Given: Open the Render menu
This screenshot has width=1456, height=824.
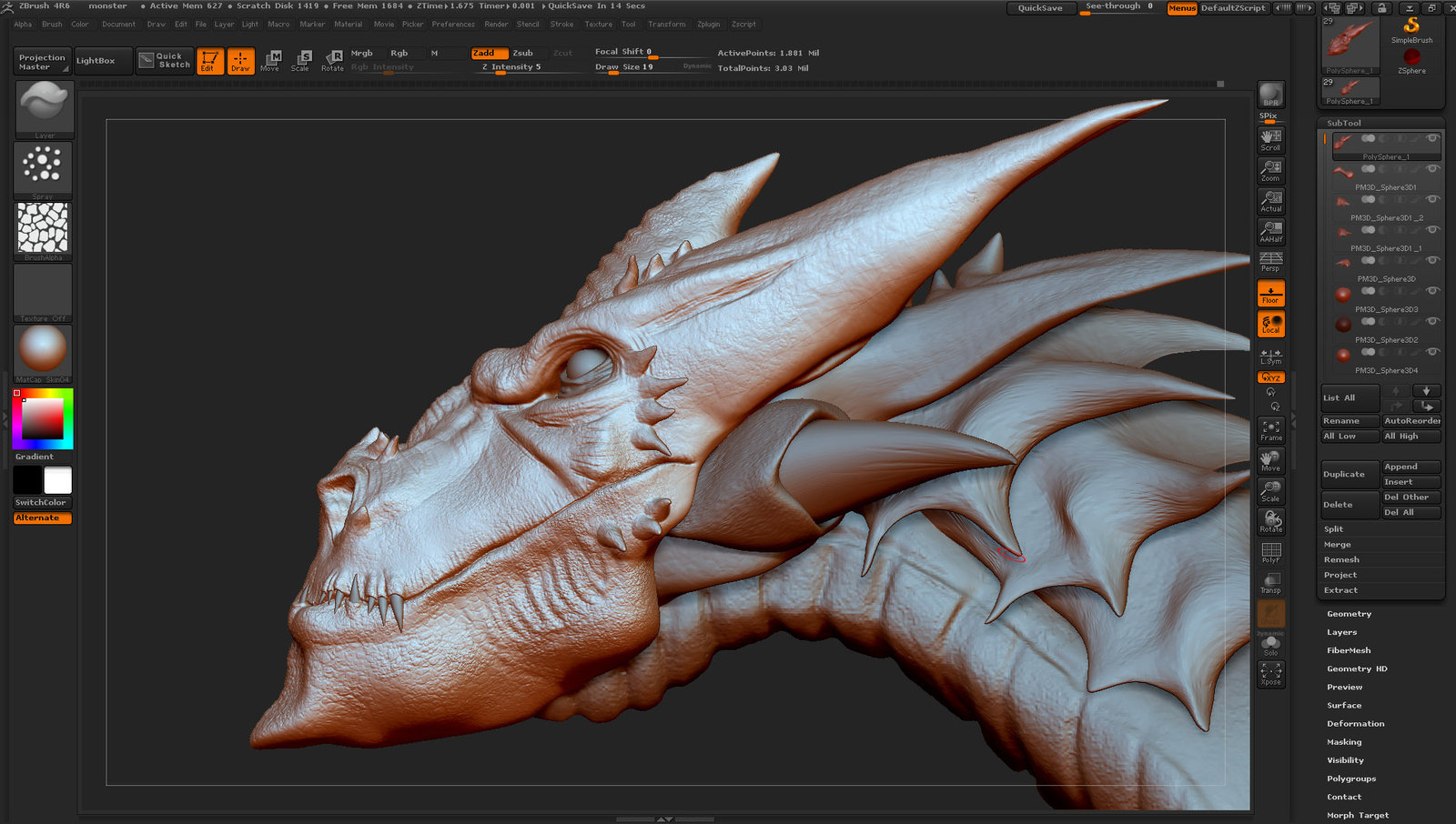Looking at the screenshot, I should pos(496,25).
